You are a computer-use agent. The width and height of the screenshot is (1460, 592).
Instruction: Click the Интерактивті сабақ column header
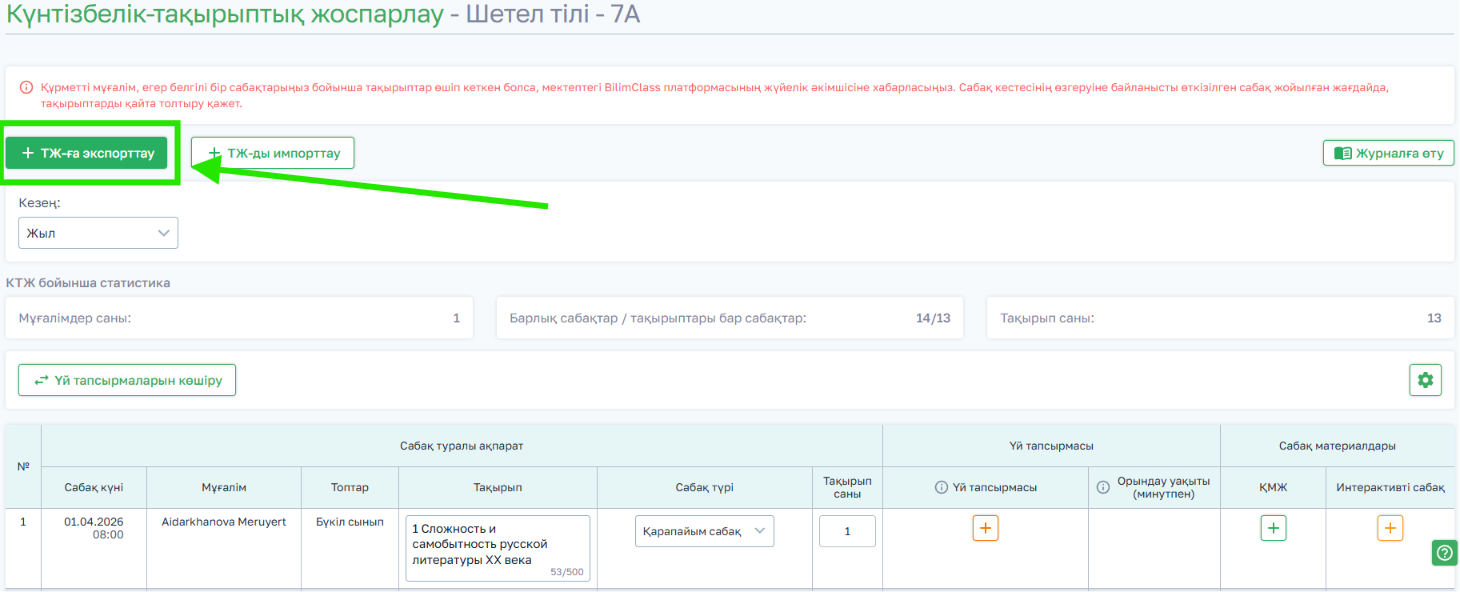1390,488
